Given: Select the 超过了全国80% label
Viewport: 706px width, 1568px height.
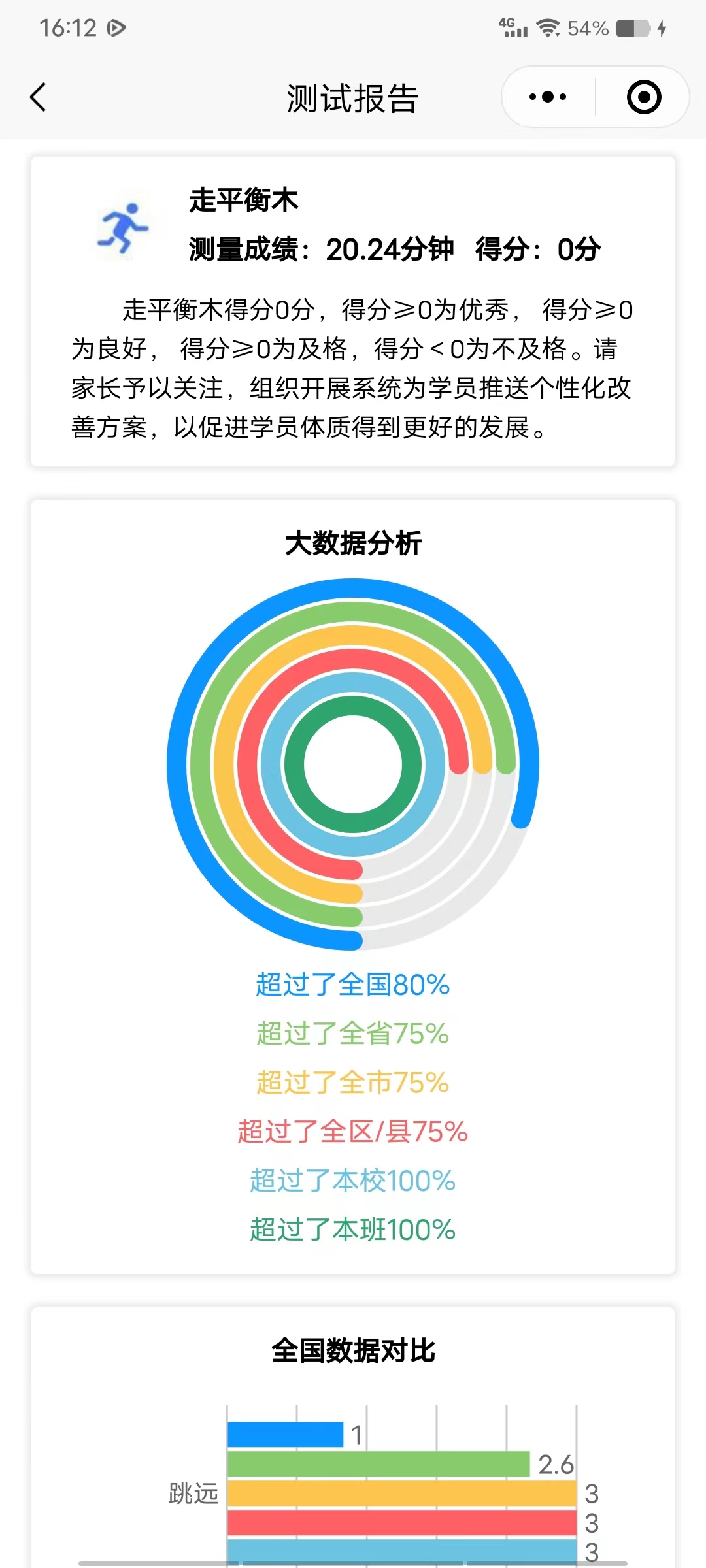Looking at the screenshot, I should coord(352,985).
